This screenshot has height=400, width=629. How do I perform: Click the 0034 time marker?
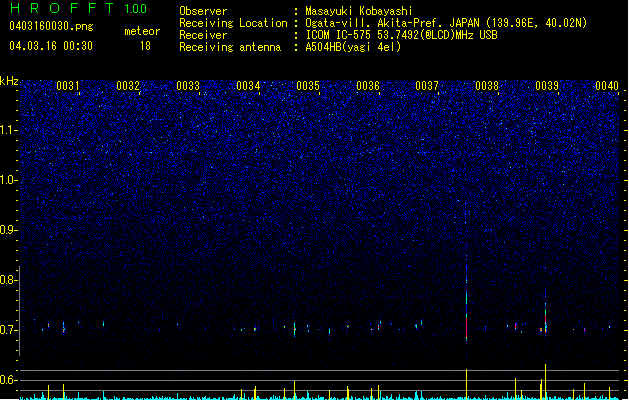click(248, 85)
